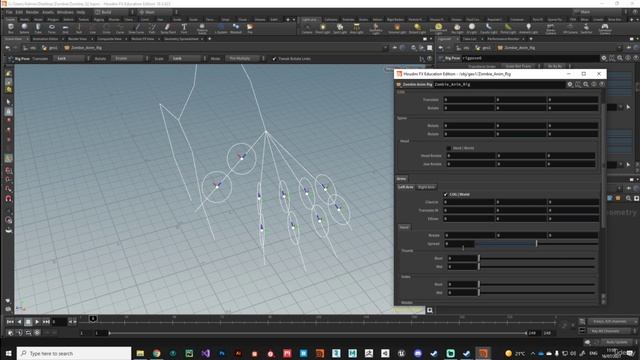640x360 pixels.
Task: Switch to the Geometry Spreadsheet tab
Action: [x=181, y=39]
